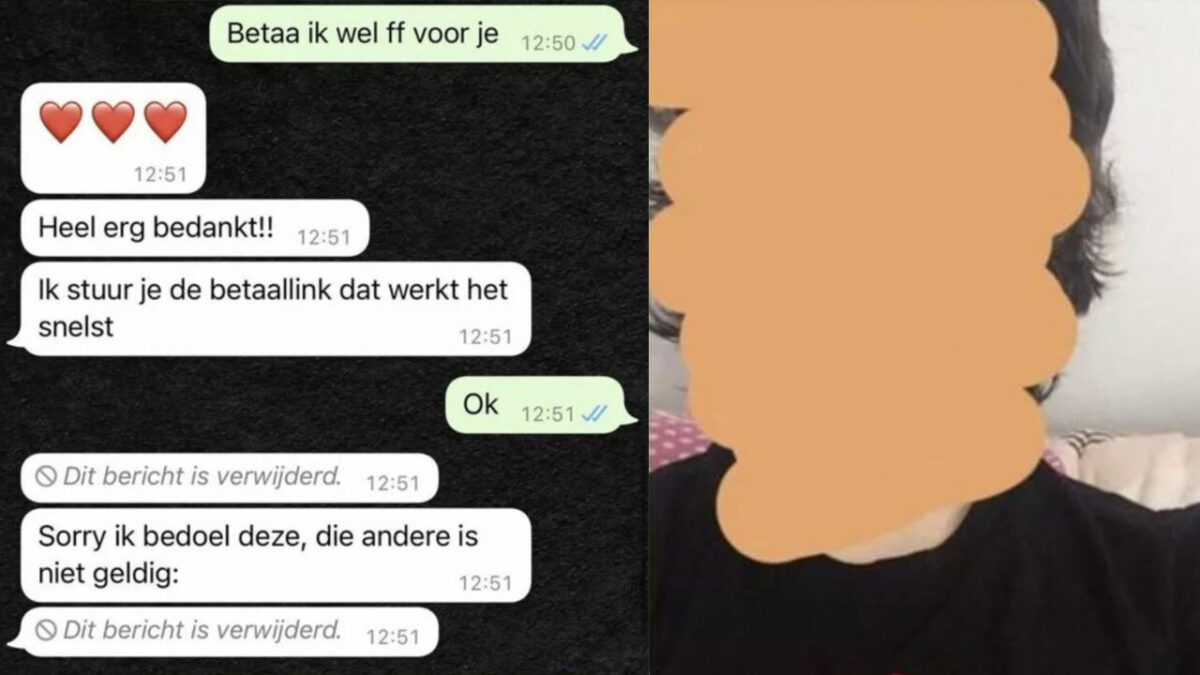Click the first red heart emoji
The image size is (1200, 675).
pyautogui.click(x=61, y=122)
